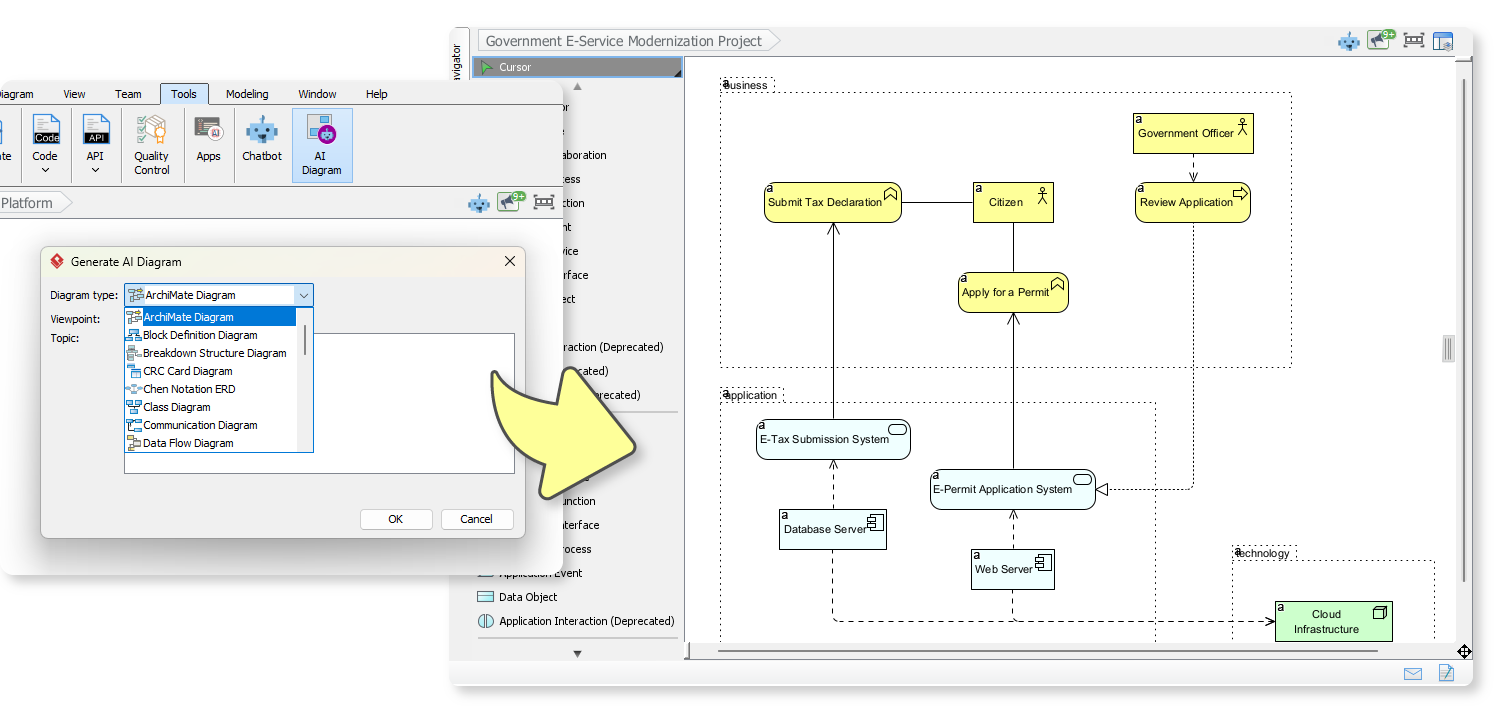Launch Quality Control from the ribbon
Viewport: 1495px width, 721px height.
151,144
